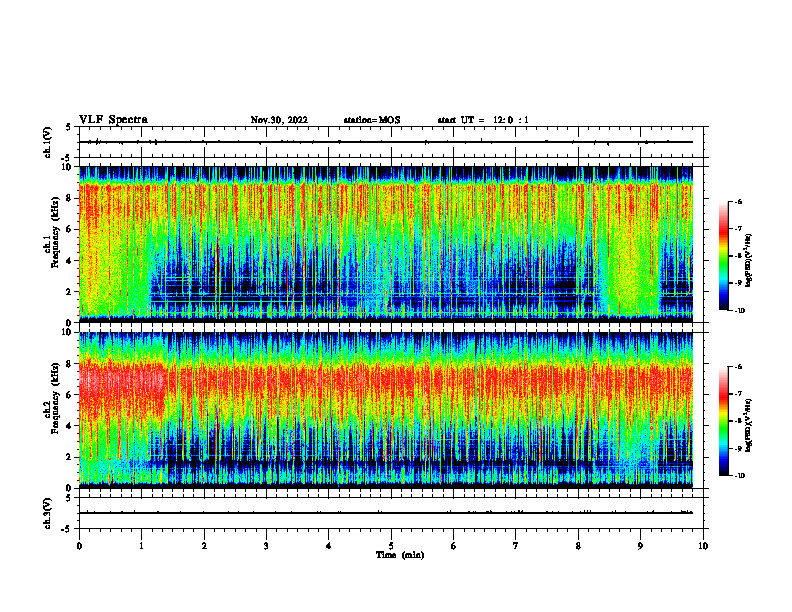
Task: Click the "-6" top label of ch.1 colorbar
Action: (738, 201)
